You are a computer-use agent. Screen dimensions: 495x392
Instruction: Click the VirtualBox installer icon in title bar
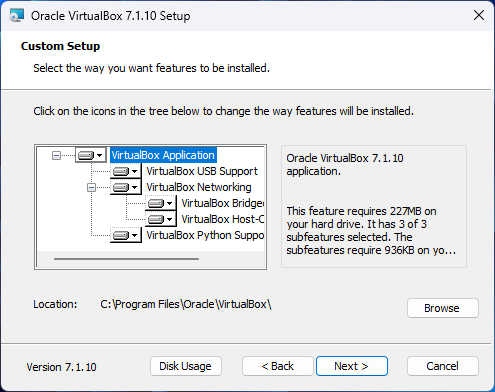(16, 16)
